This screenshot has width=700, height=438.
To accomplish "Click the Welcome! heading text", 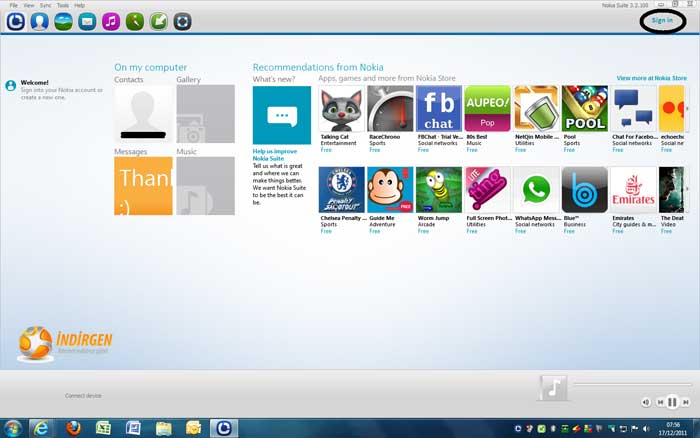I will click(x=34, y=83).
